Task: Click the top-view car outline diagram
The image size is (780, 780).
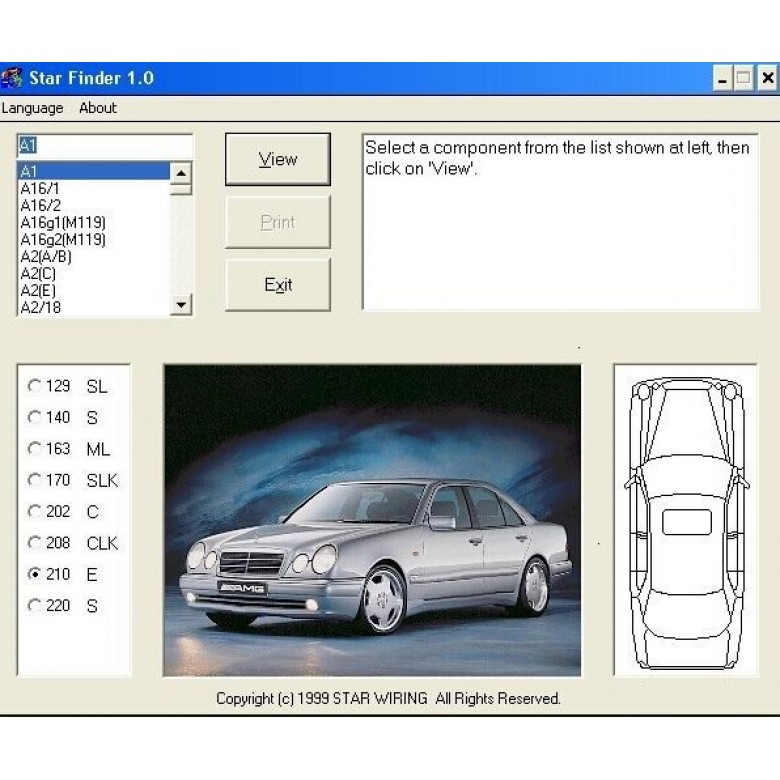Action: pyautogui.click(x=686, y=520)
